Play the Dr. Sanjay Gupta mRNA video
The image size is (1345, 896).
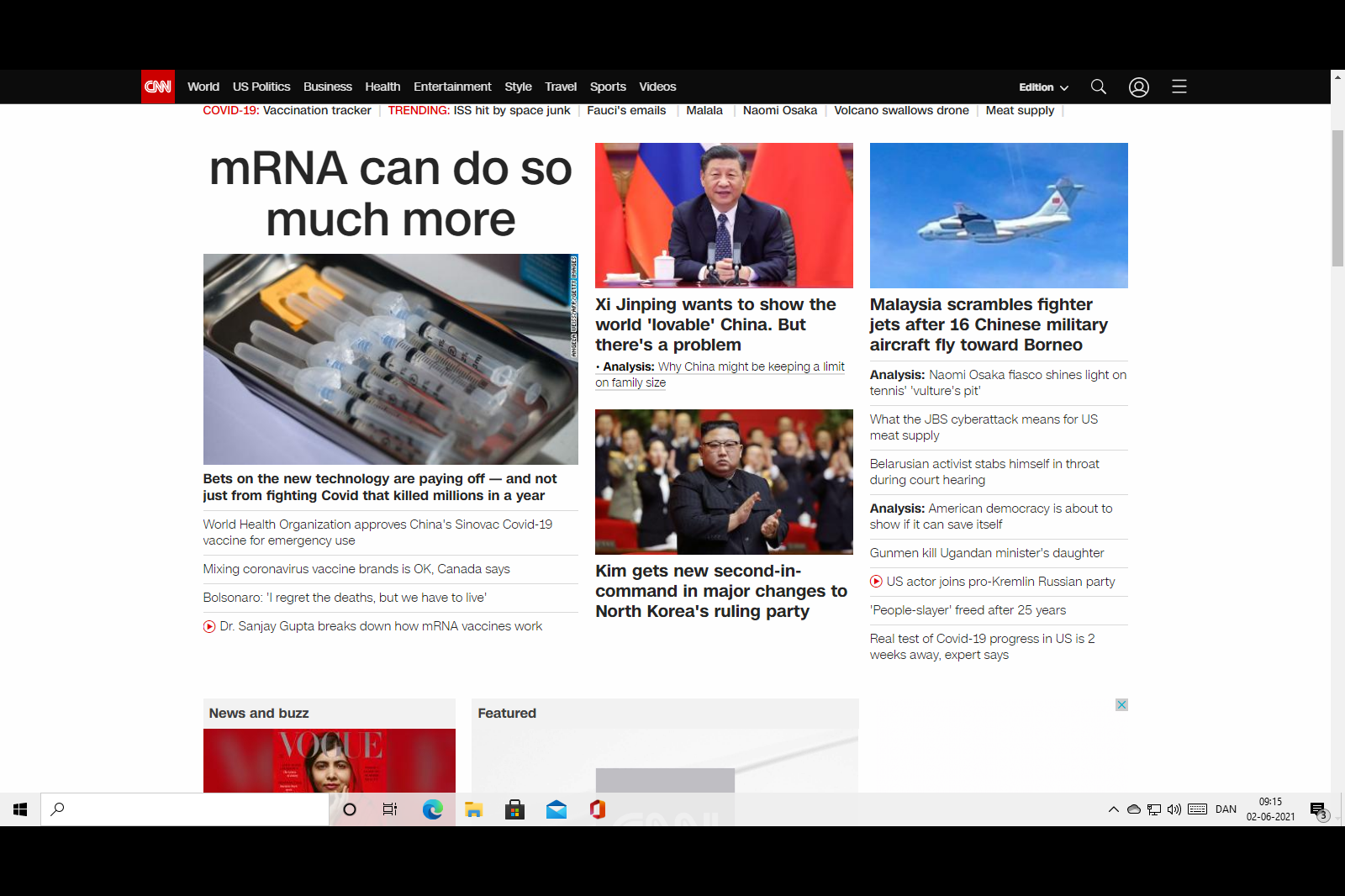[x=208, y=626]
